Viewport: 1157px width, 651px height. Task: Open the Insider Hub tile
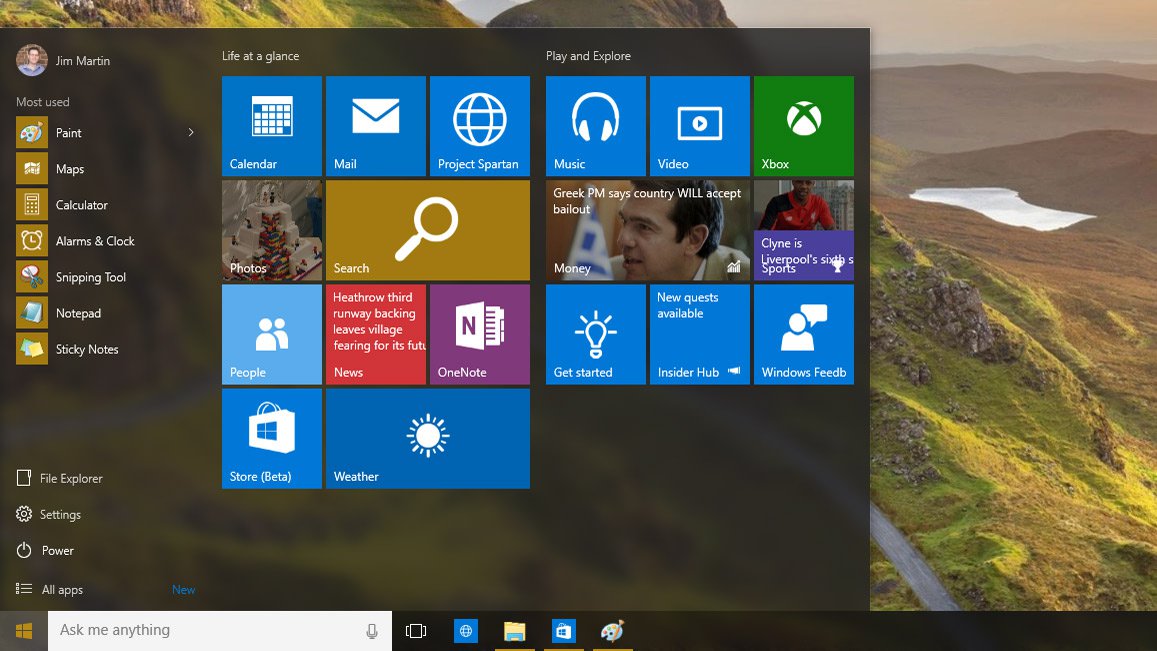[700, 334]
